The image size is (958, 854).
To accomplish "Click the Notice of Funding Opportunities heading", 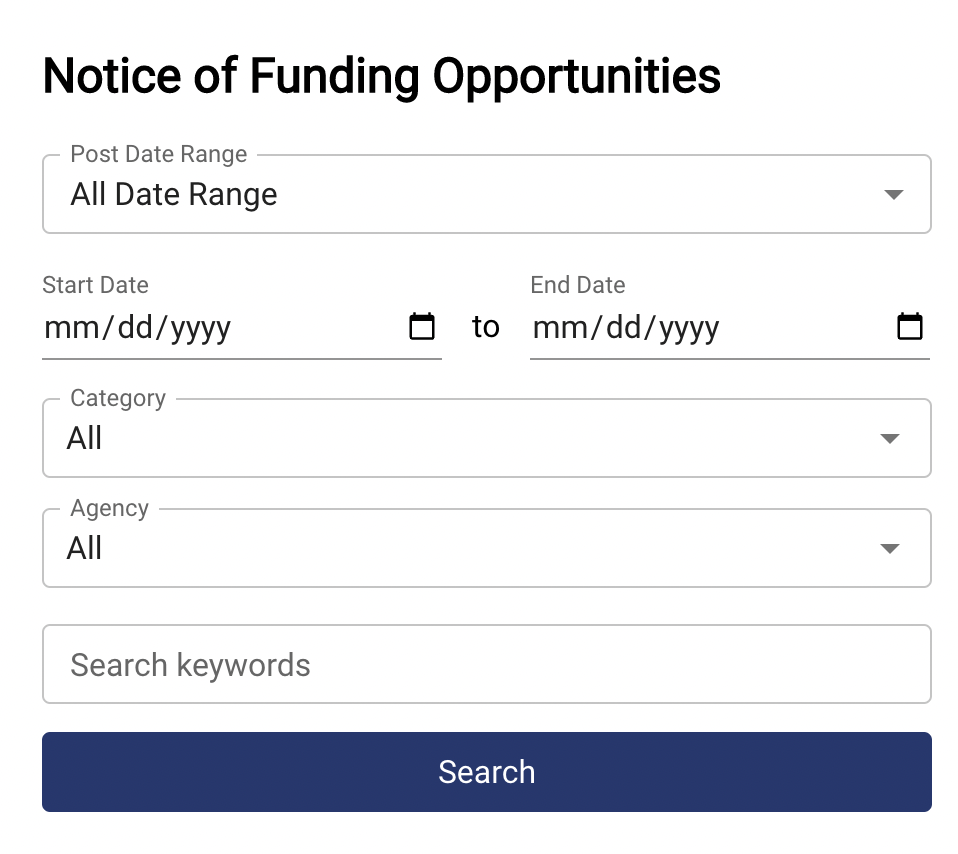I will click(381, 76).
